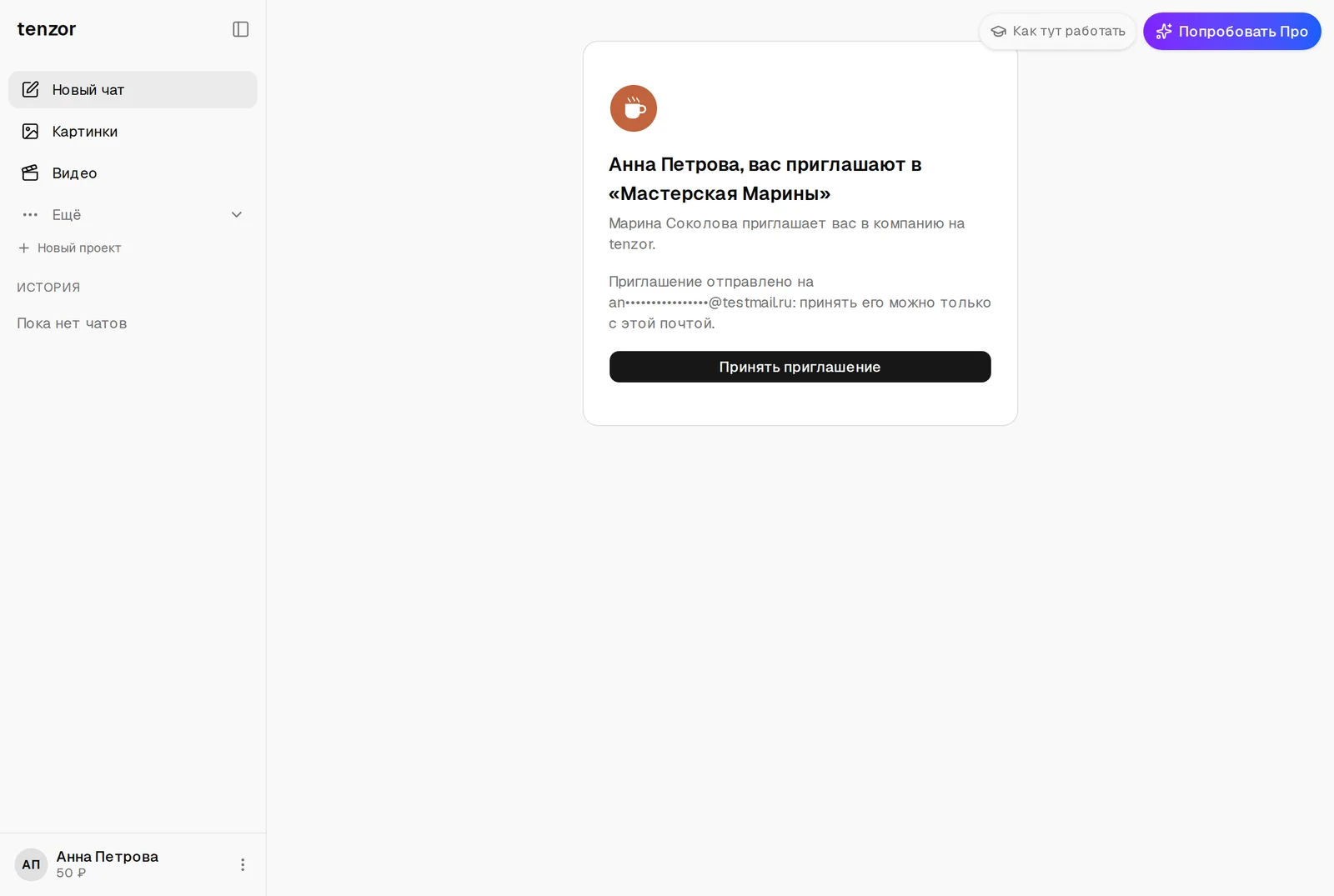Click the АП user avatar circle

[31, 864]
